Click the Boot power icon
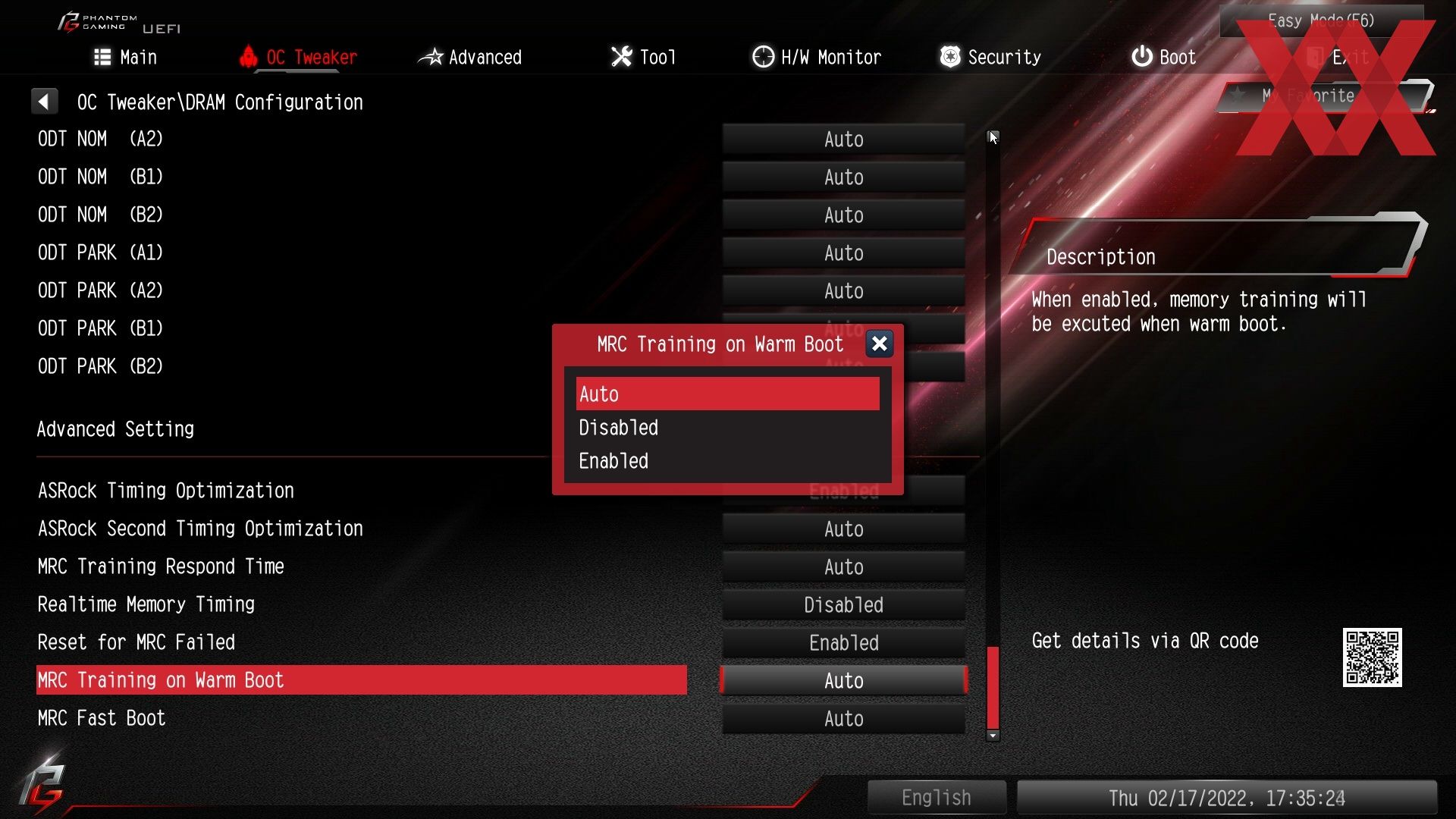Viewport: 1456px width, 819px height. click(1142, 56)
